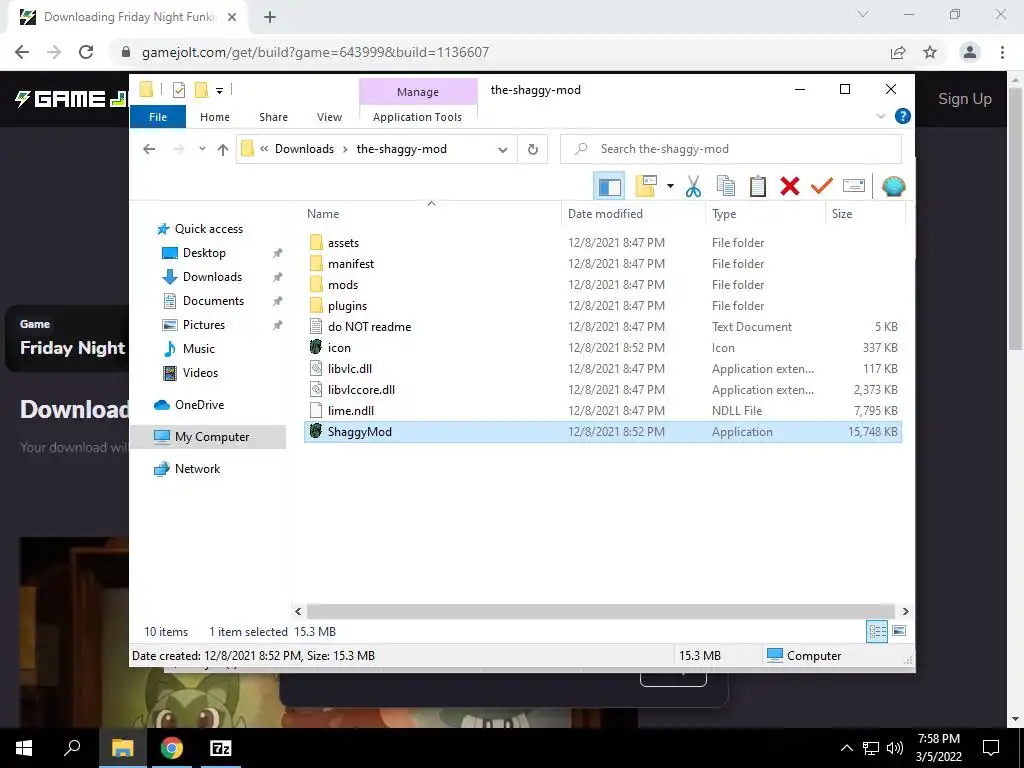Open Windows Start menu
Image resolution: width=1024 pixels, height=768 pixels.
(24, 748)
